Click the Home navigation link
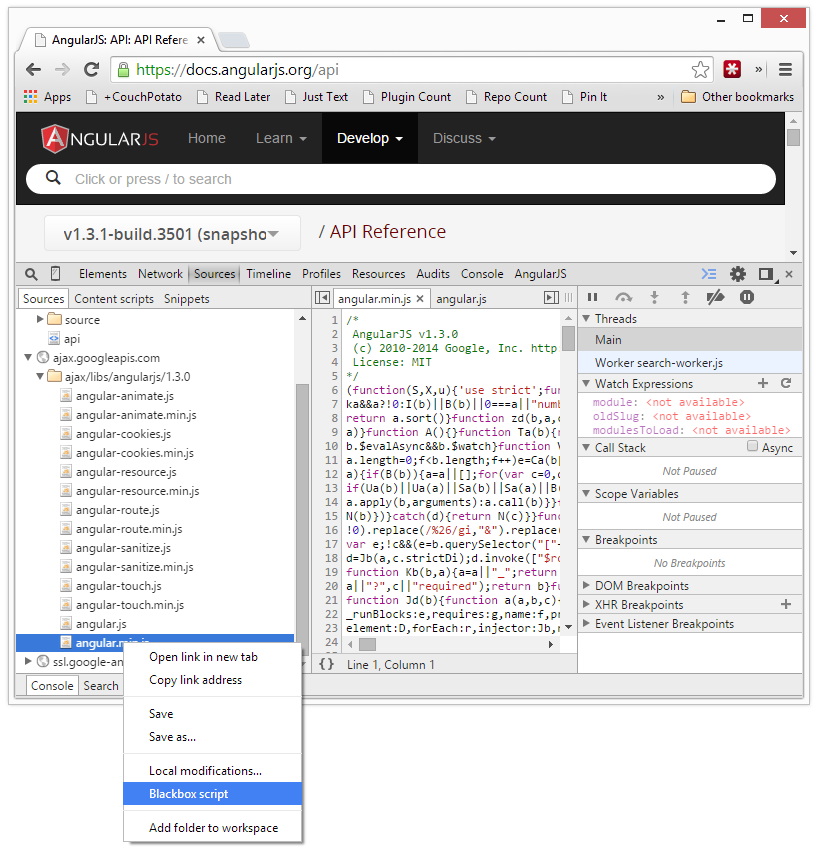This screenshot has height=850, width=817. [207, 138]
